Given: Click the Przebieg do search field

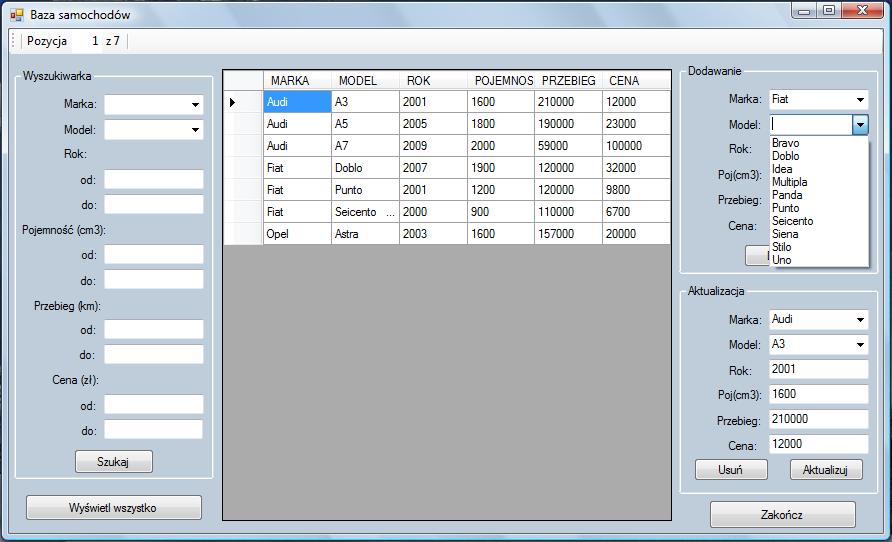Looking at the screenshot, I should click(154, 355).
